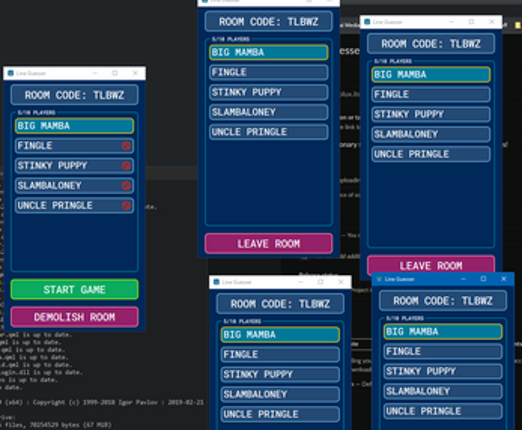The height and width of the screenshot is (430, 522).
Task: Close the blue-titled Line Guesser window
Action: 504,279
